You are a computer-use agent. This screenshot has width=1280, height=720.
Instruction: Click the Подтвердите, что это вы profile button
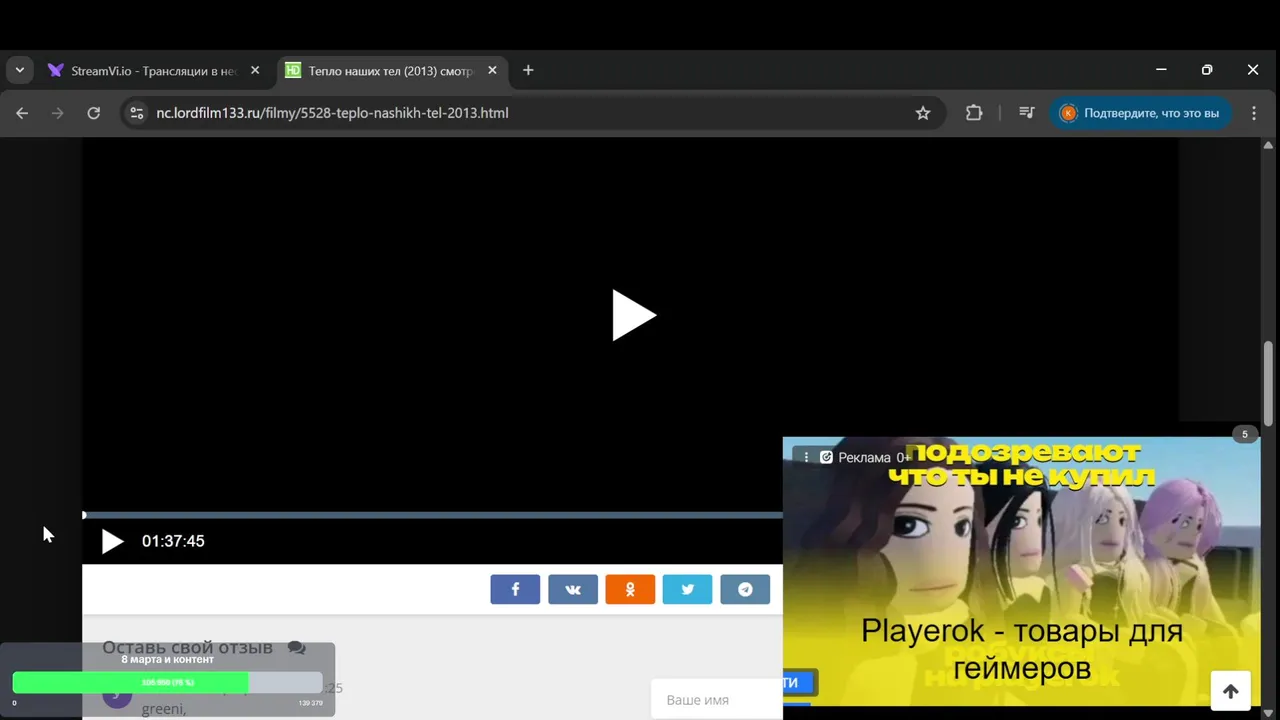click(1141, 113)
